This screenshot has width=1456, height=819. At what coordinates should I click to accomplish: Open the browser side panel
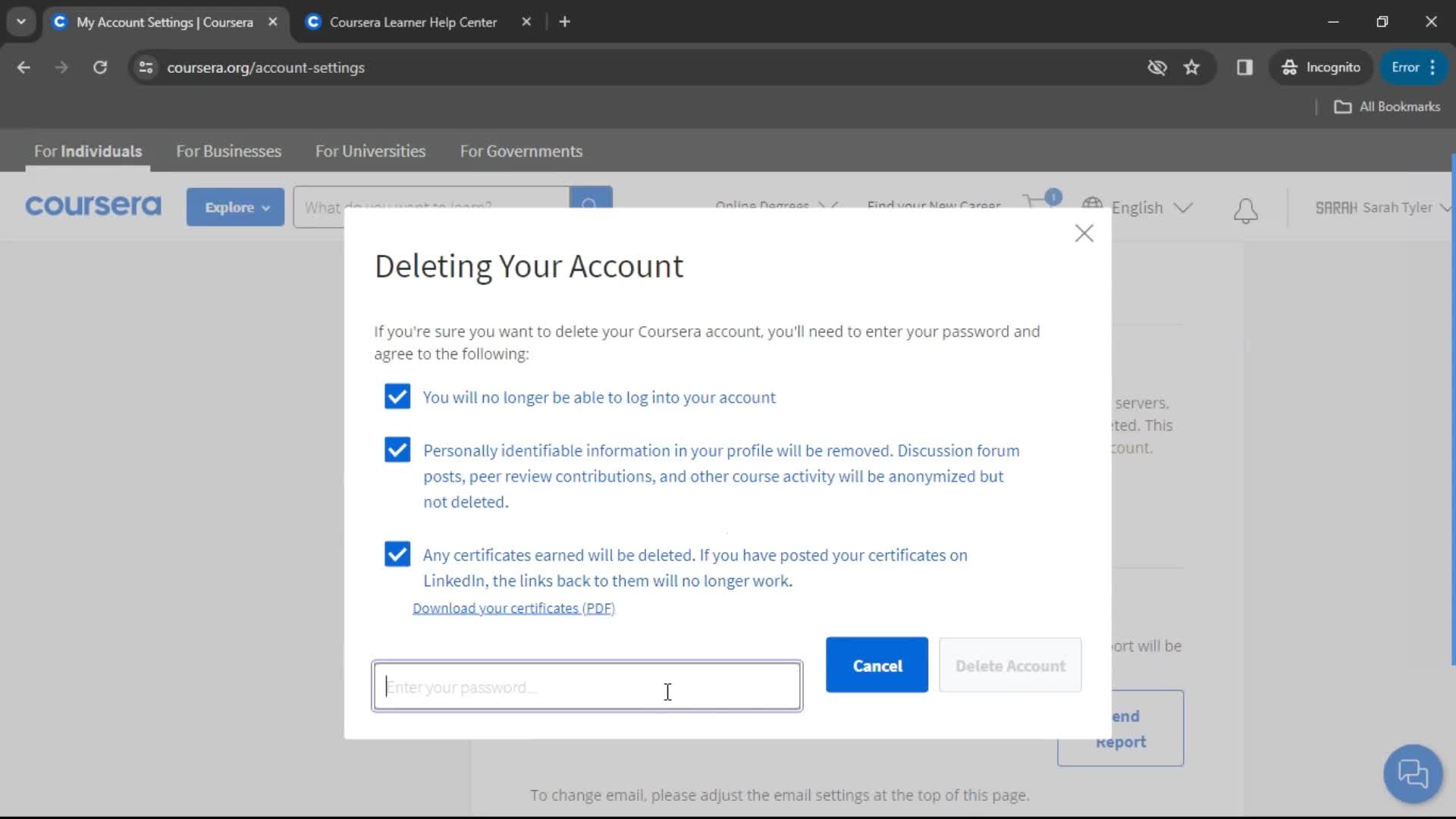click(x=1244, y=67)
